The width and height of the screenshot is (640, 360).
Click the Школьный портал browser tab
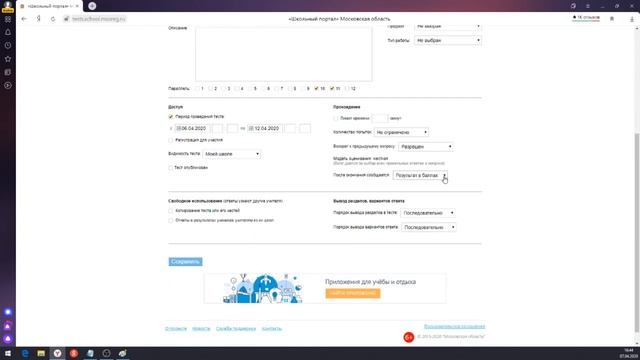pyautogui.click(x=49, y=6)
